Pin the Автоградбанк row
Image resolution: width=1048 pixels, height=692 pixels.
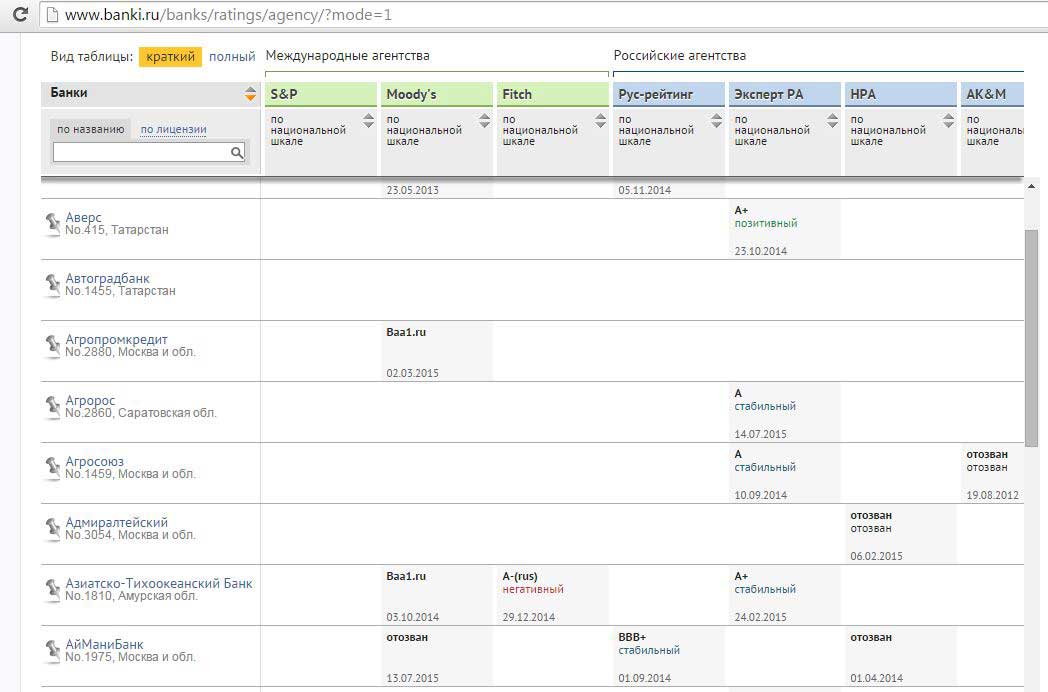53,285
